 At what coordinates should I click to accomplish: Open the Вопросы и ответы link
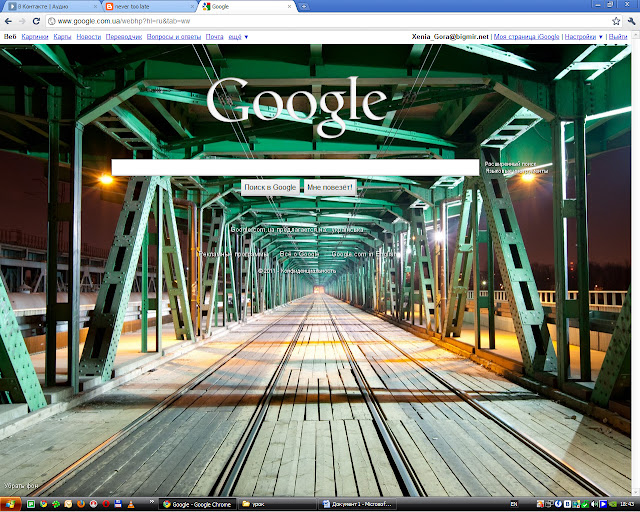click(174, 37)
